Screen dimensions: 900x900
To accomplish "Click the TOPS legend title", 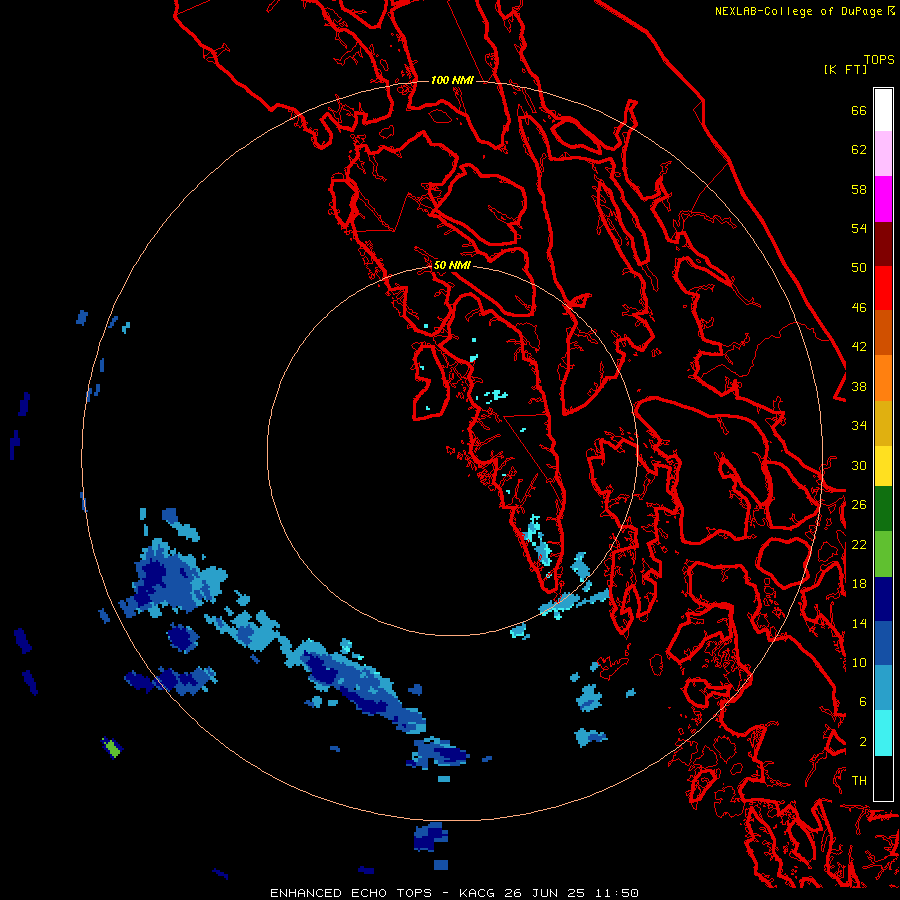I will point(879,60).
